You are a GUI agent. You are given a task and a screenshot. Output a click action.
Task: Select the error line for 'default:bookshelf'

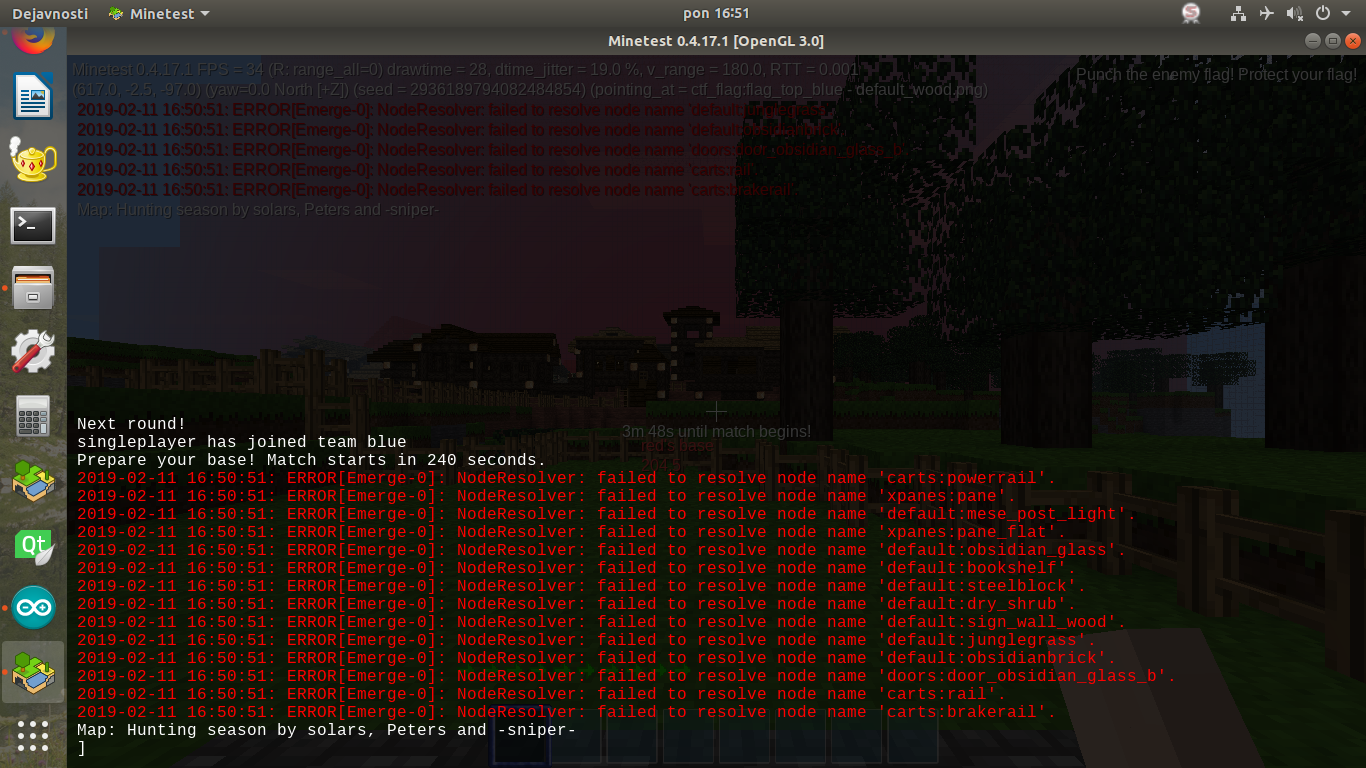(577, 568)
